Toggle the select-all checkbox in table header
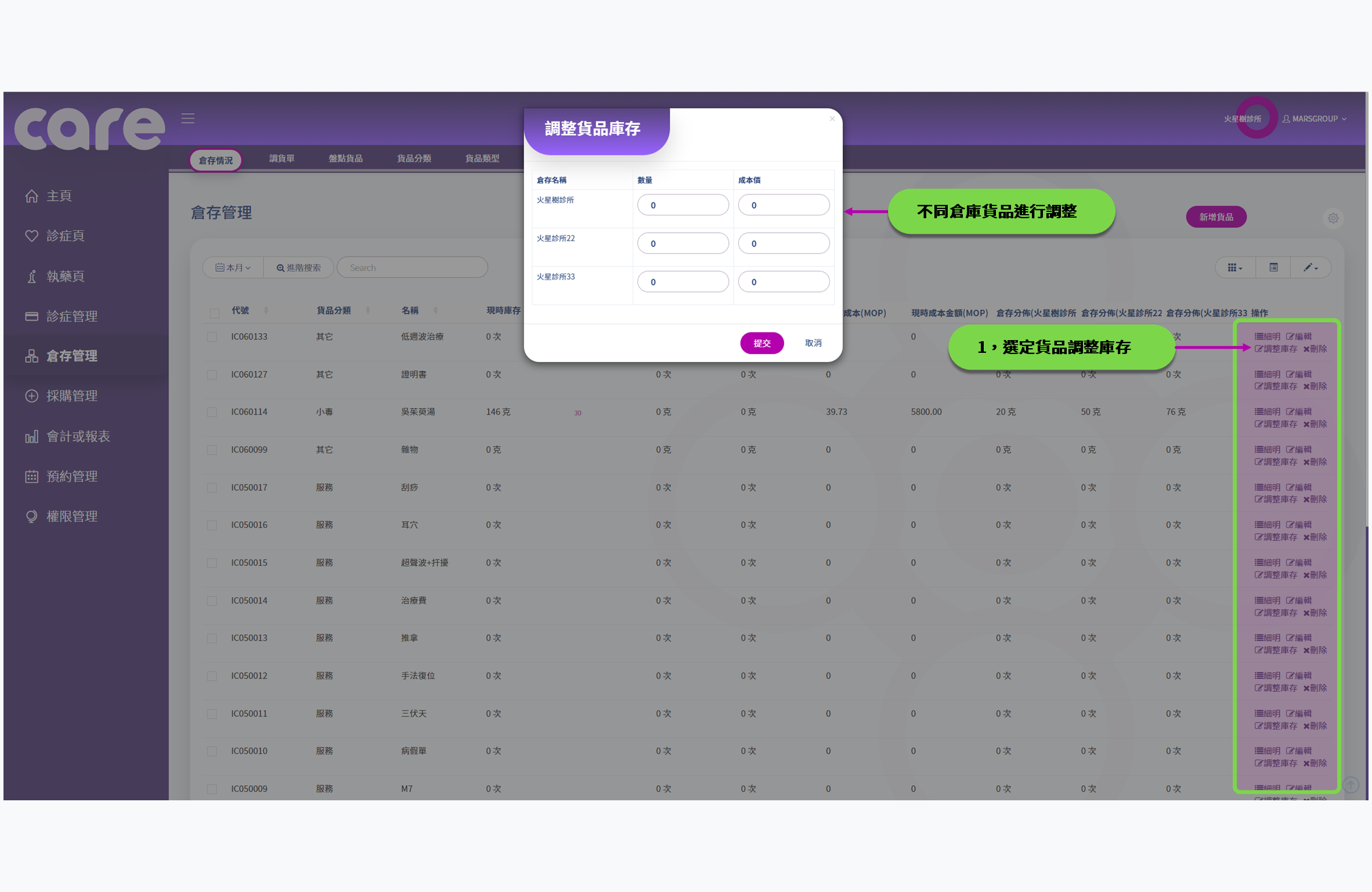Image resolution: width=1372 pixels, height=892 pixels. click(214, 313)
